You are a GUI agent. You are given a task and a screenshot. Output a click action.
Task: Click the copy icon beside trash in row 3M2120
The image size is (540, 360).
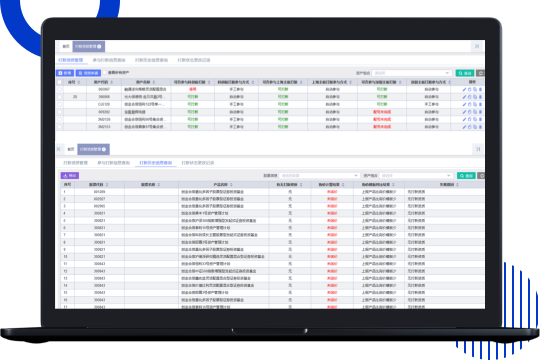click(475, 120)
